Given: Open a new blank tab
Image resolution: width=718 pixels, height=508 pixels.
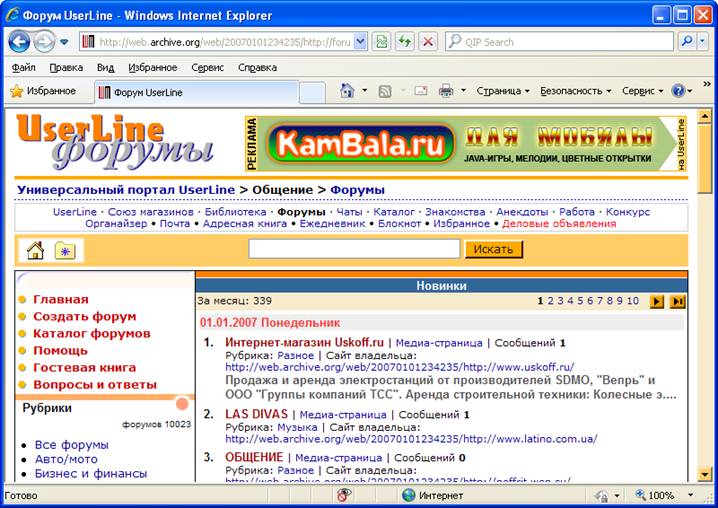Looking at the screenshot, I should tap(312, 93).
